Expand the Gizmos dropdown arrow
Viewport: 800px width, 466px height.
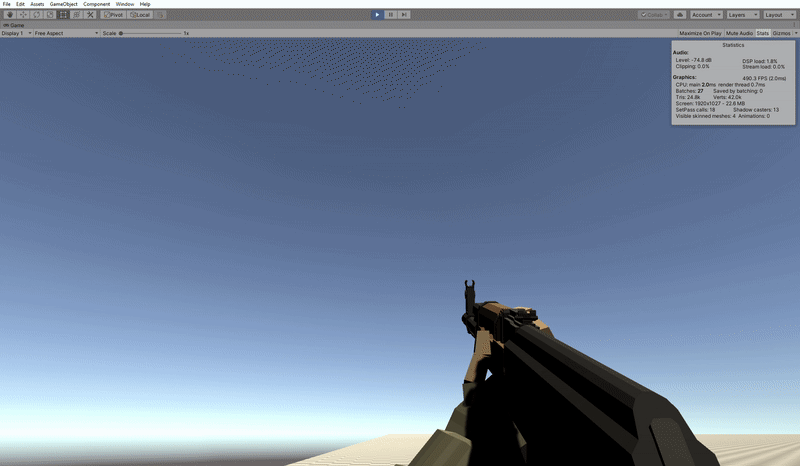coord(796,33)
